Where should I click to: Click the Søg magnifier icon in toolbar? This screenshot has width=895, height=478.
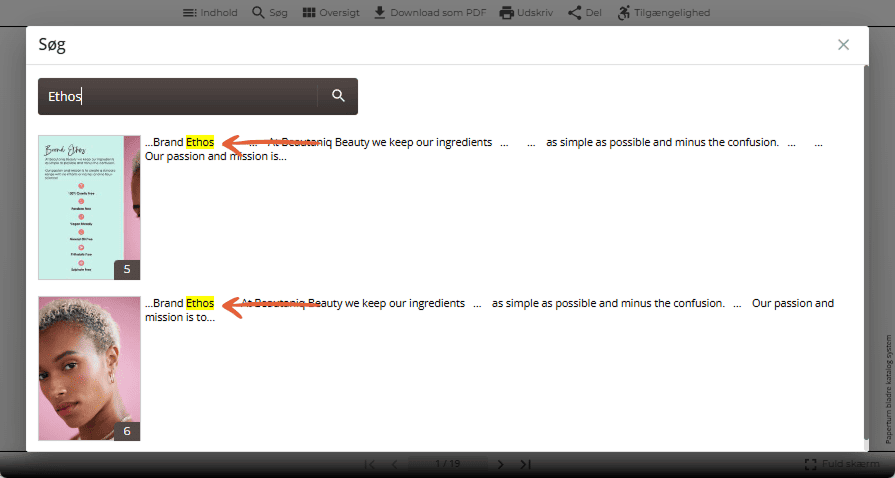[x=258, y=13]
